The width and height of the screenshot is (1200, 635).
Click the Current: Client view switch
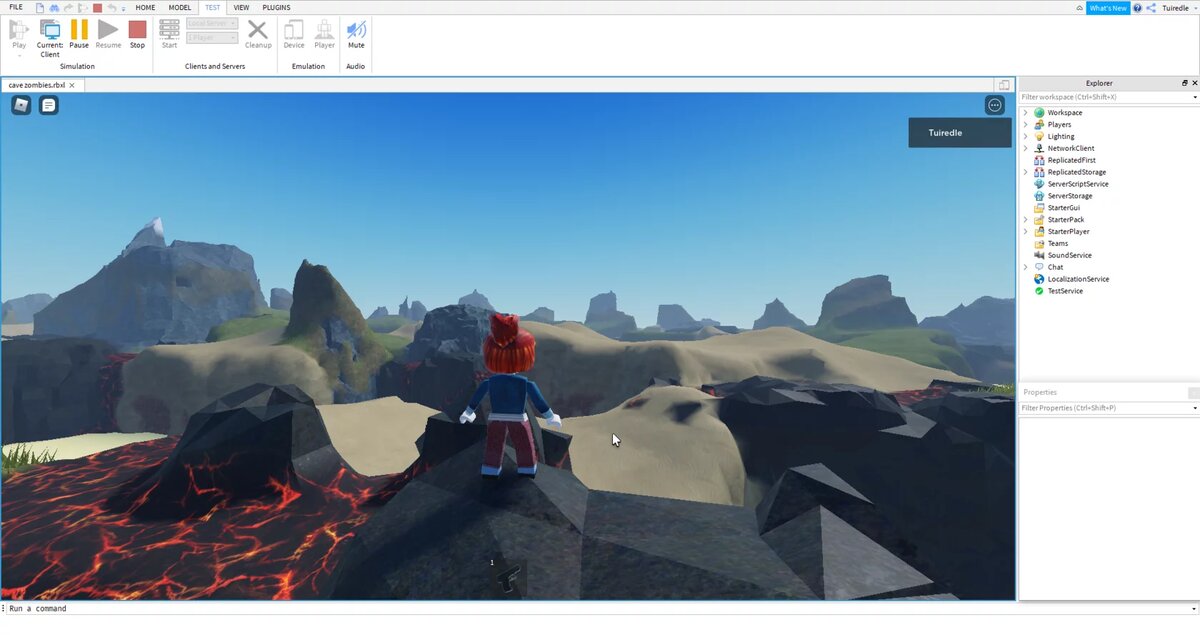point(50,38)
